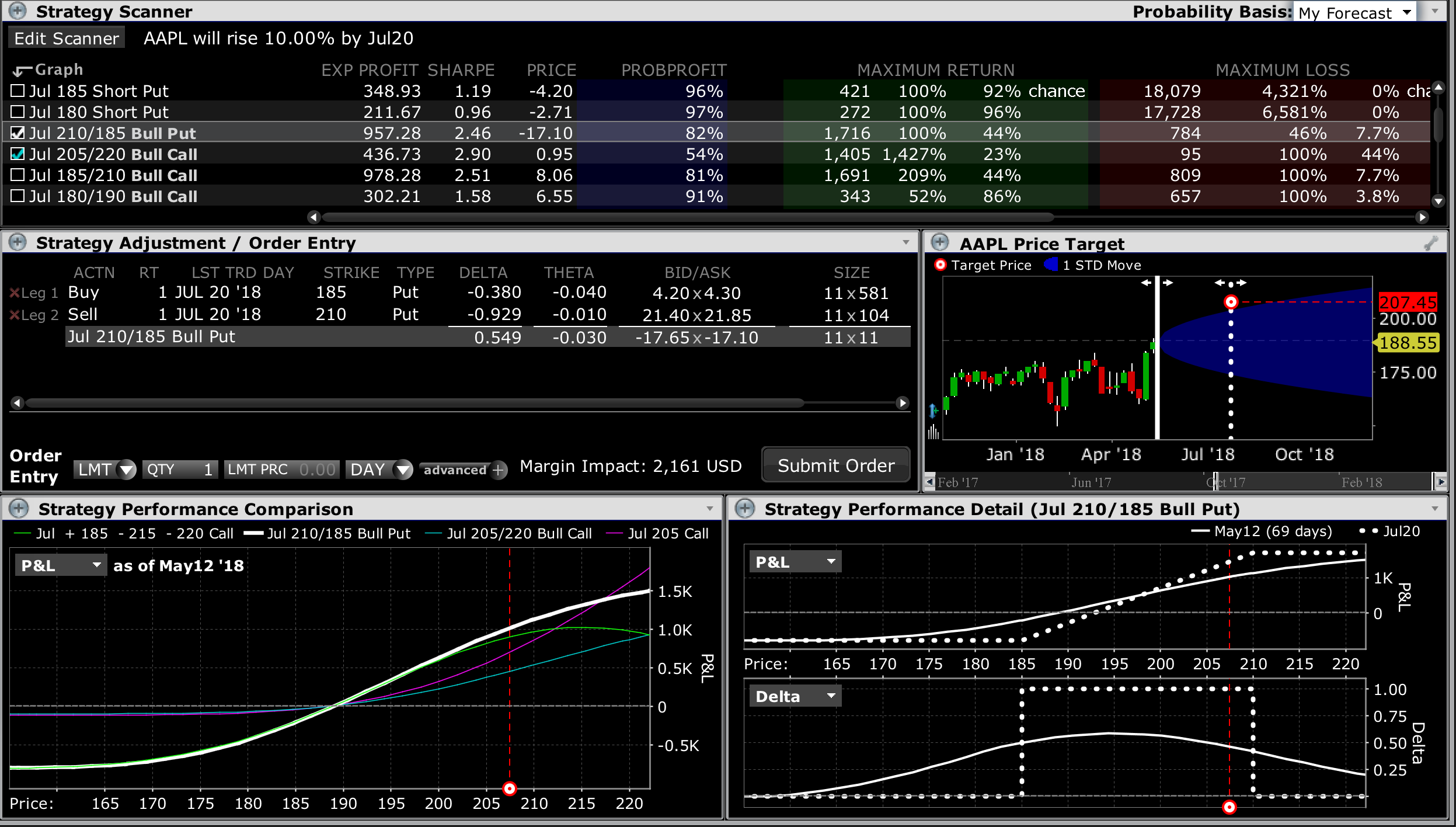Click the scanner list scroll up arrow
This screenshot has height=827, width=1456.
point(1438,88)
